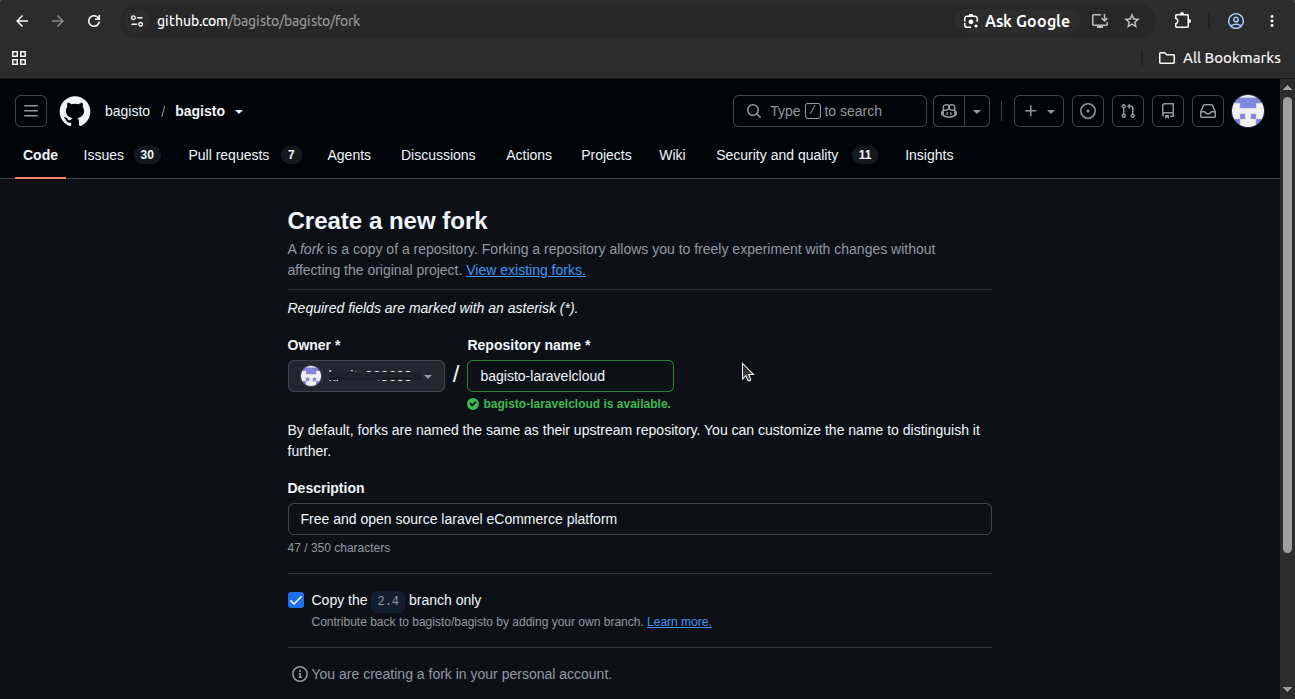Go to GitHub homepage via Octocat logo
Screen dimensions: 1295x699
point(75,111)
